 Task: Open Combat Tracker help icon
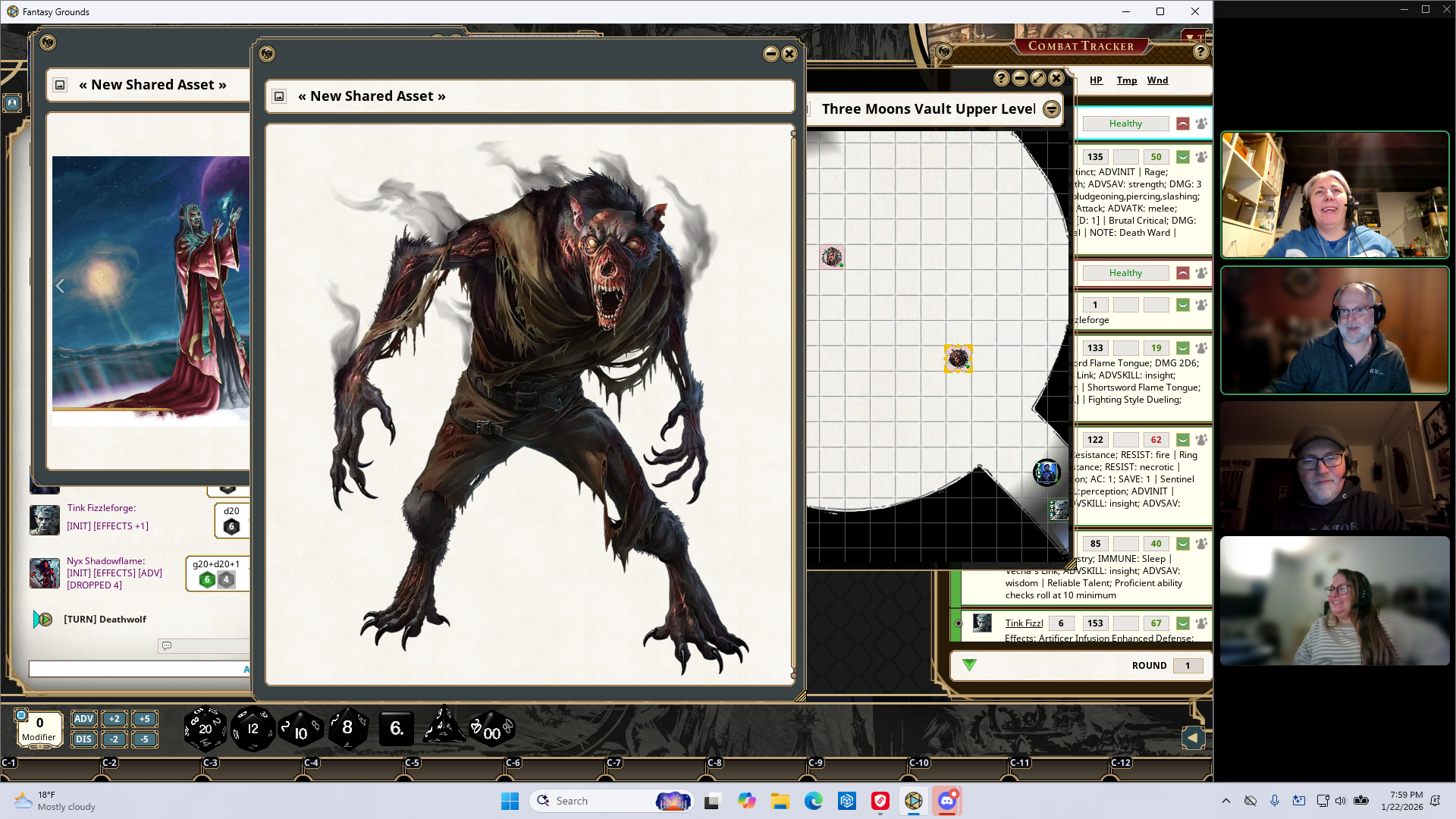tap(1200, 52)
